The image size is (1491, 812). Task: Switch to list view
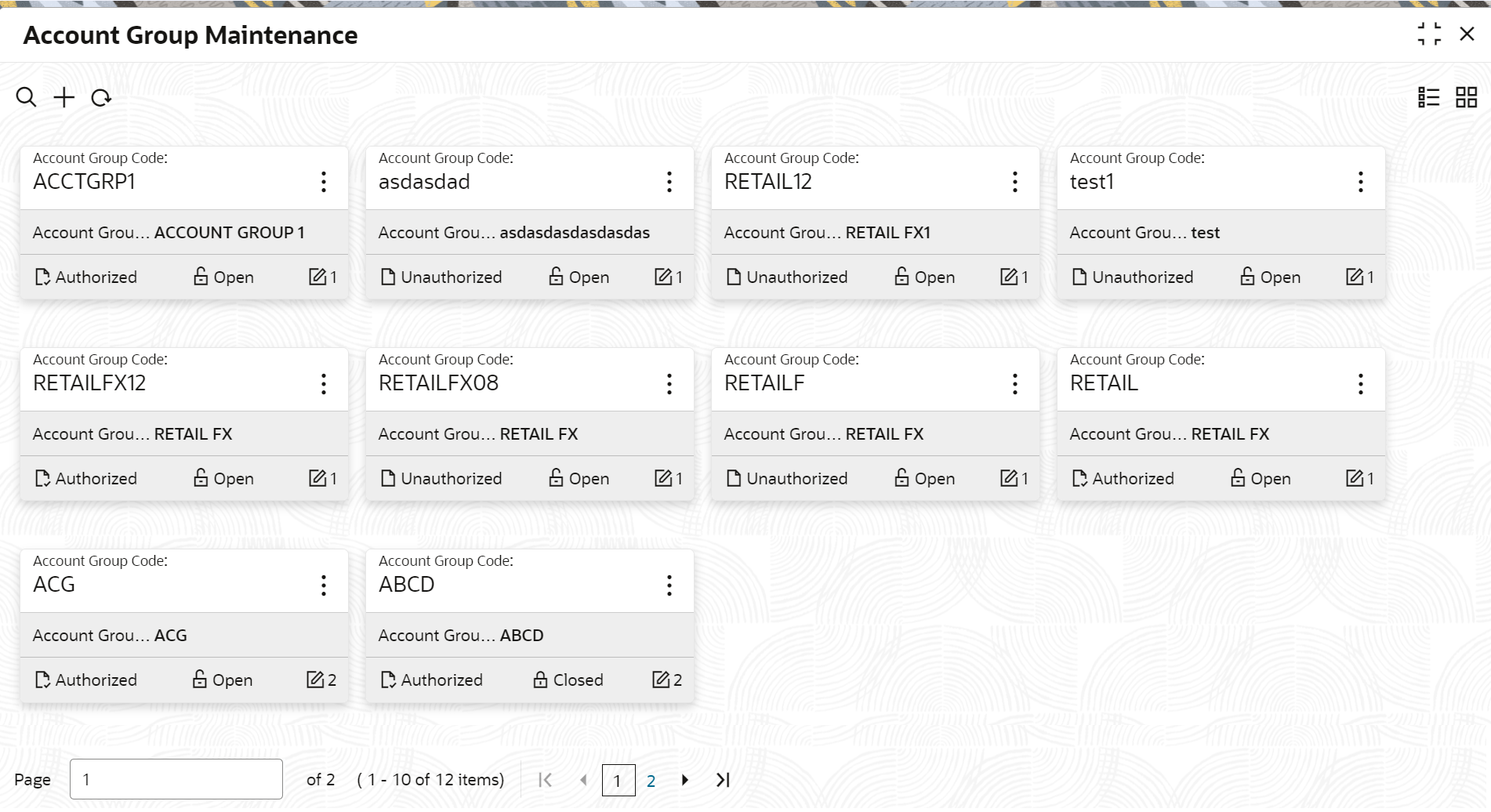click(1428, 97)
